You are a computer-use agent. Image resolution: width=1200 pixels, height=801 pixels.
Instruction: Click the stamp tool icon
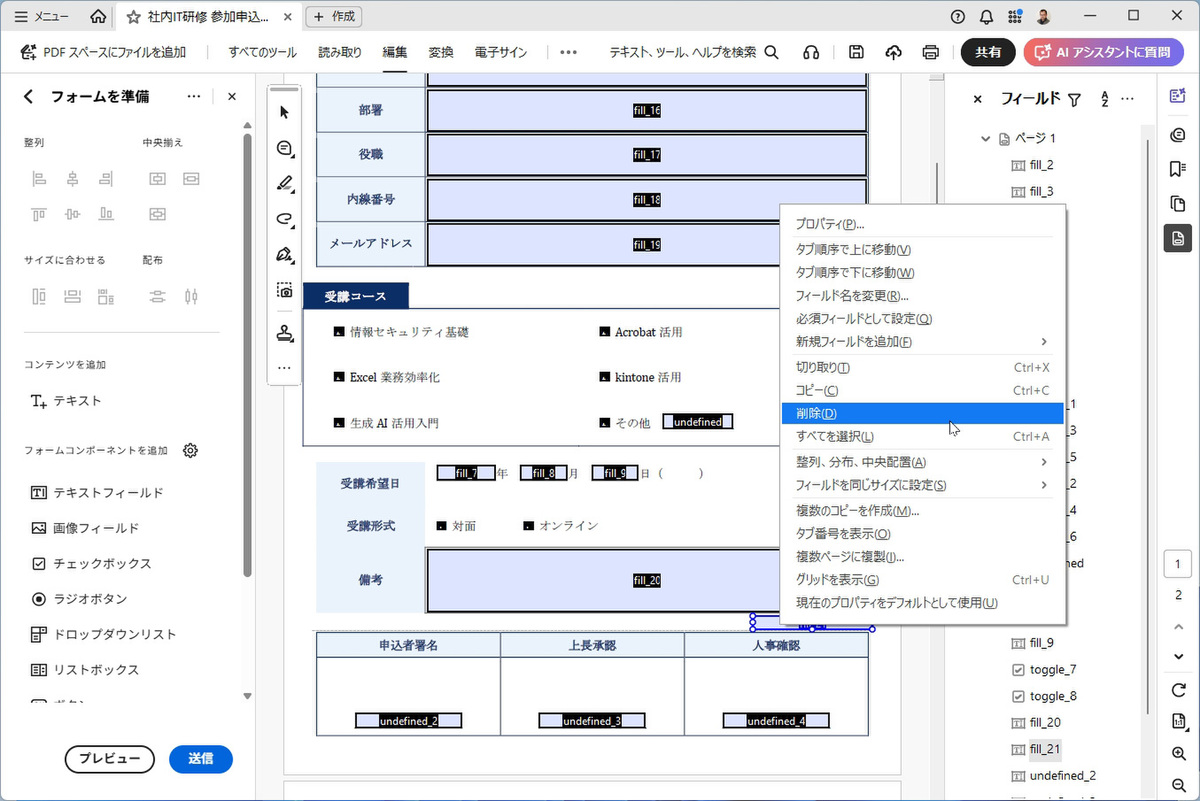pos(284,333)
